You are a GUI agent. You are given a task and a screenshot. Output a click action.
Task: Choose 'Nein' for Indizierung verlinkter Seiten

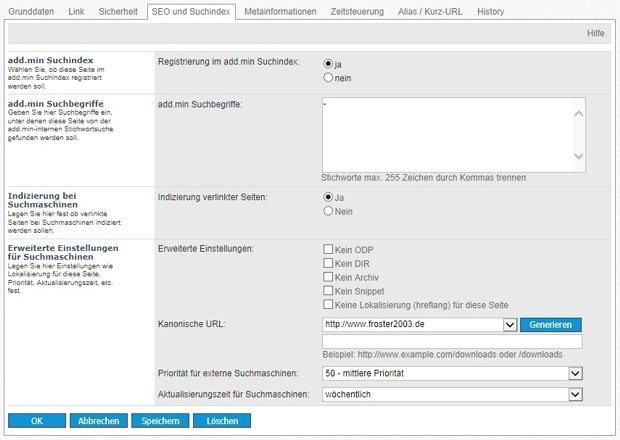tap(328, 211)
